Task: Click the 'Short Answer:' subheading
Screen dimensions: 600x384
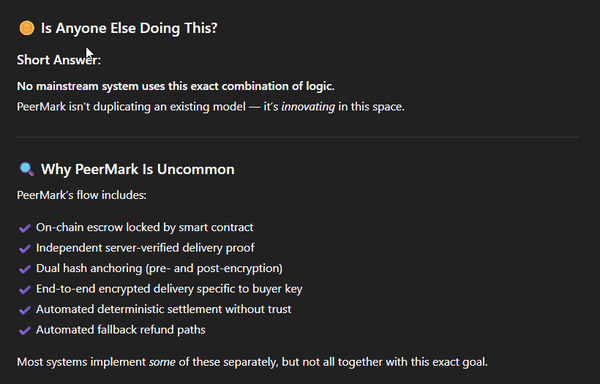Action: tap(59, 60)
